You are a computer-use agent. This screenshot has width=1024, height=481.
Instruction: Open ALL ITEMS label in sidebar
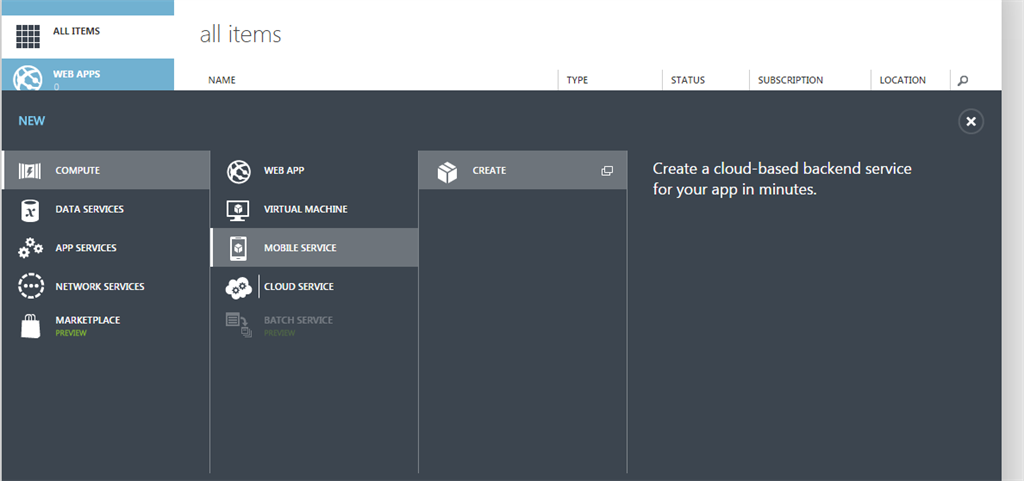click(x=76, y=31)
